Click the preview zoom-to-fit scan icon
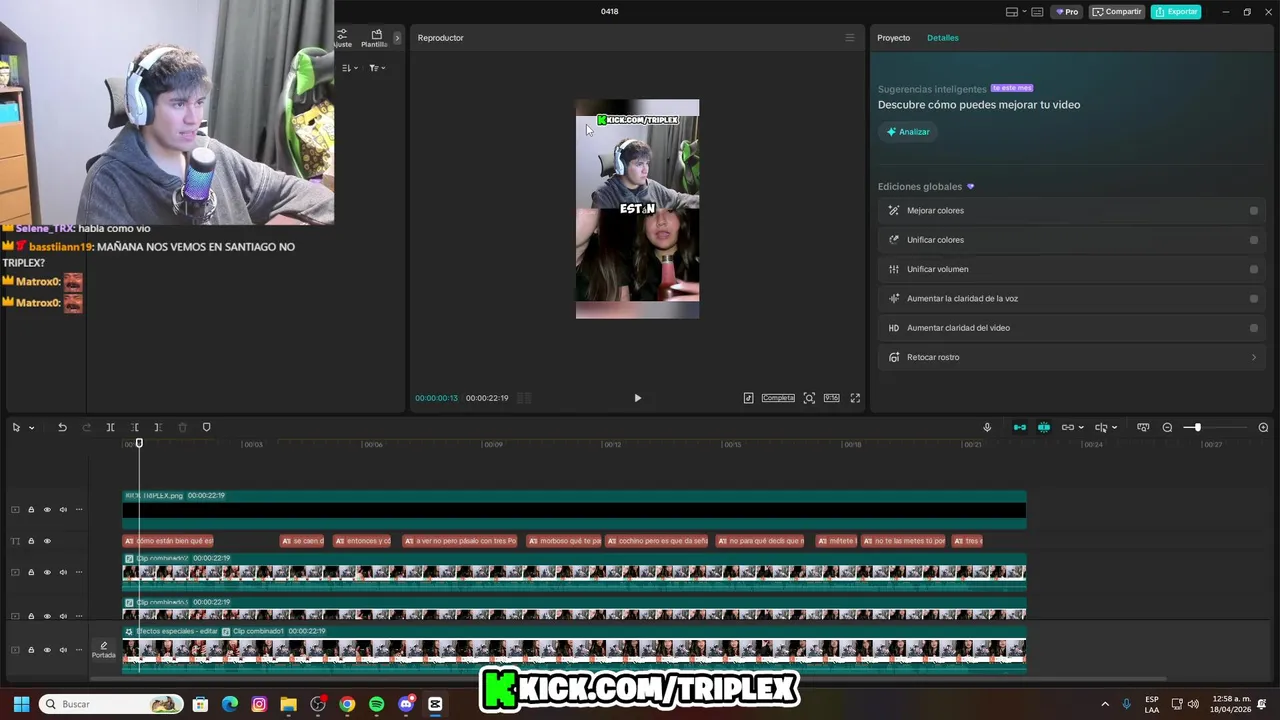This screenshot has height=720, width=1280. pyautogui.click(x=809, y=398)
